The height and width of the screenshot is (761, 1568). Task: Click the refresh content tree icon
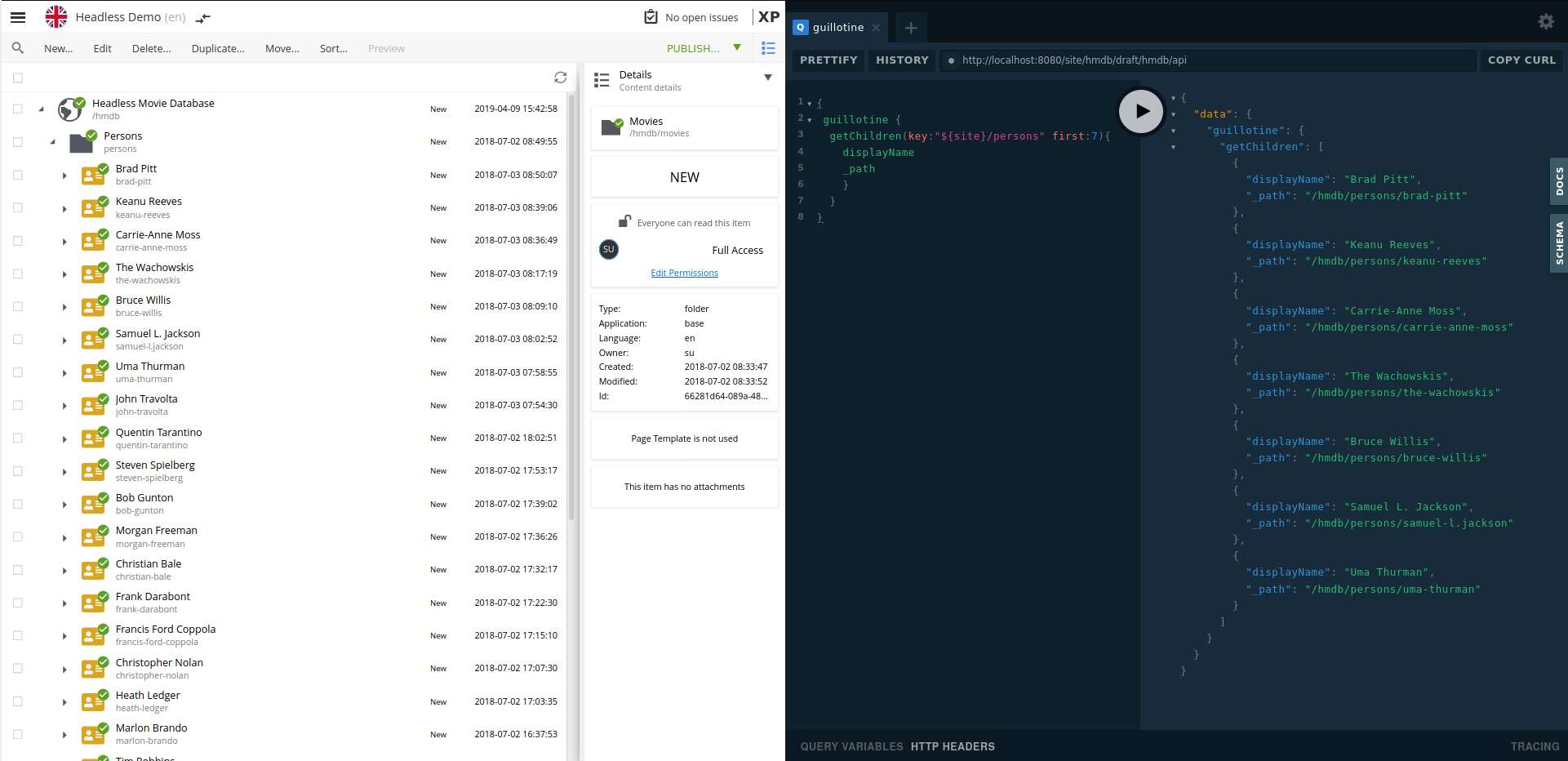[x=560, y=78]
